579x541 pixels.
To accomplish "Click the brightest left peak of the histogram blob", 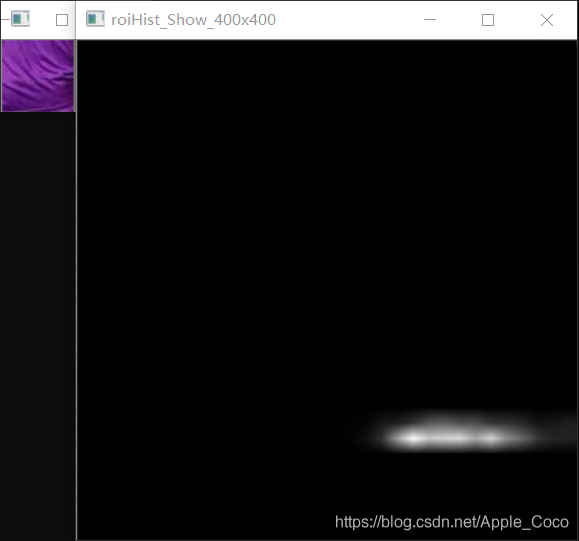I will [413, 438].
